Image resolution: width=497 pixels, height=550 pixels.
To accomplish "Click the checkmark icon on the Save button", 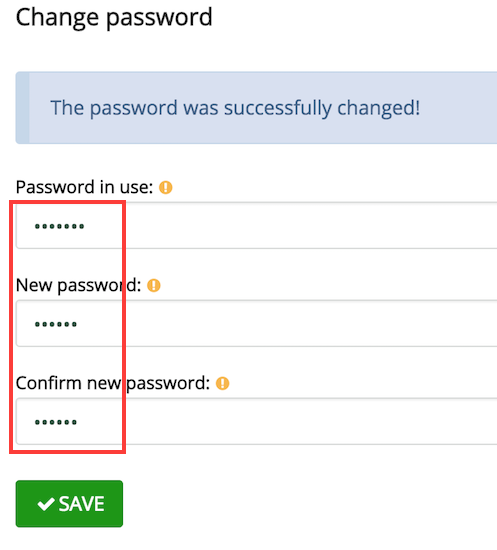I will [46, 504].
